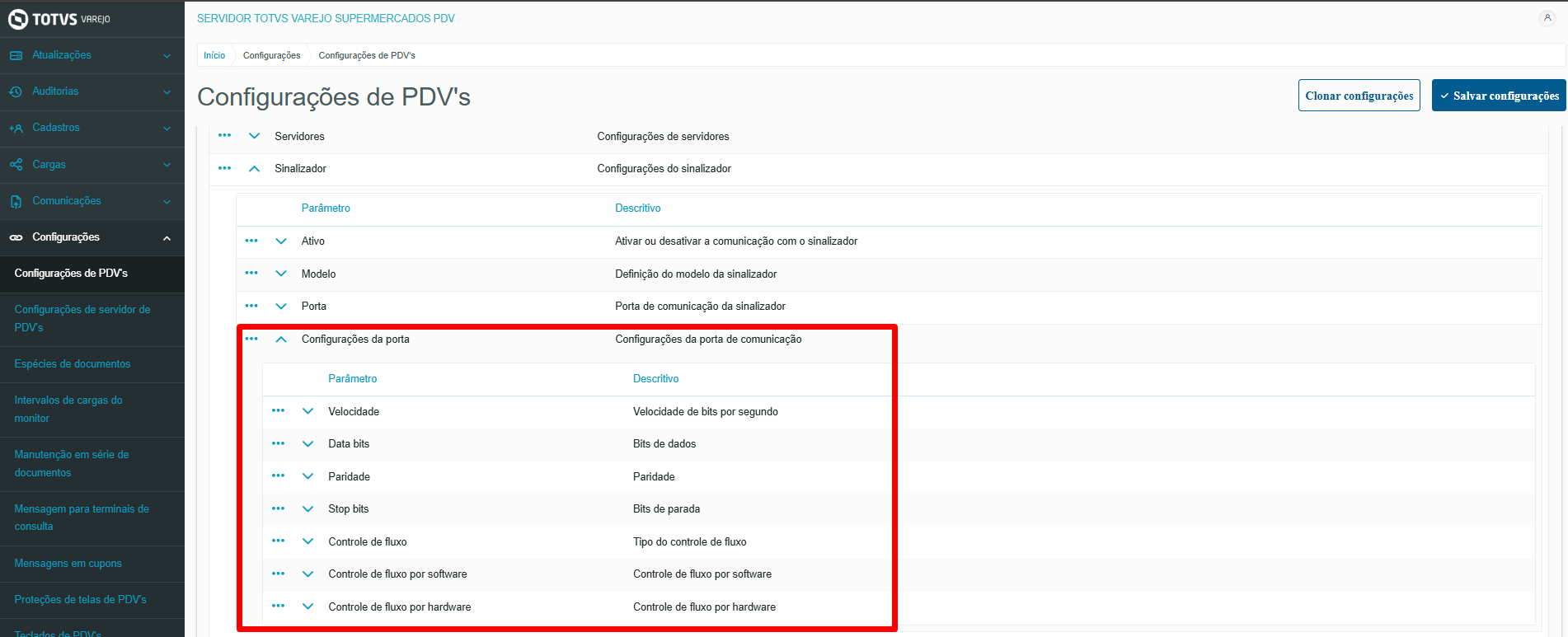Image resolution: width=1568 pixels, height=637 pixels.
Task: Collapse the Sinalizador row
Action: coord(255,168)
